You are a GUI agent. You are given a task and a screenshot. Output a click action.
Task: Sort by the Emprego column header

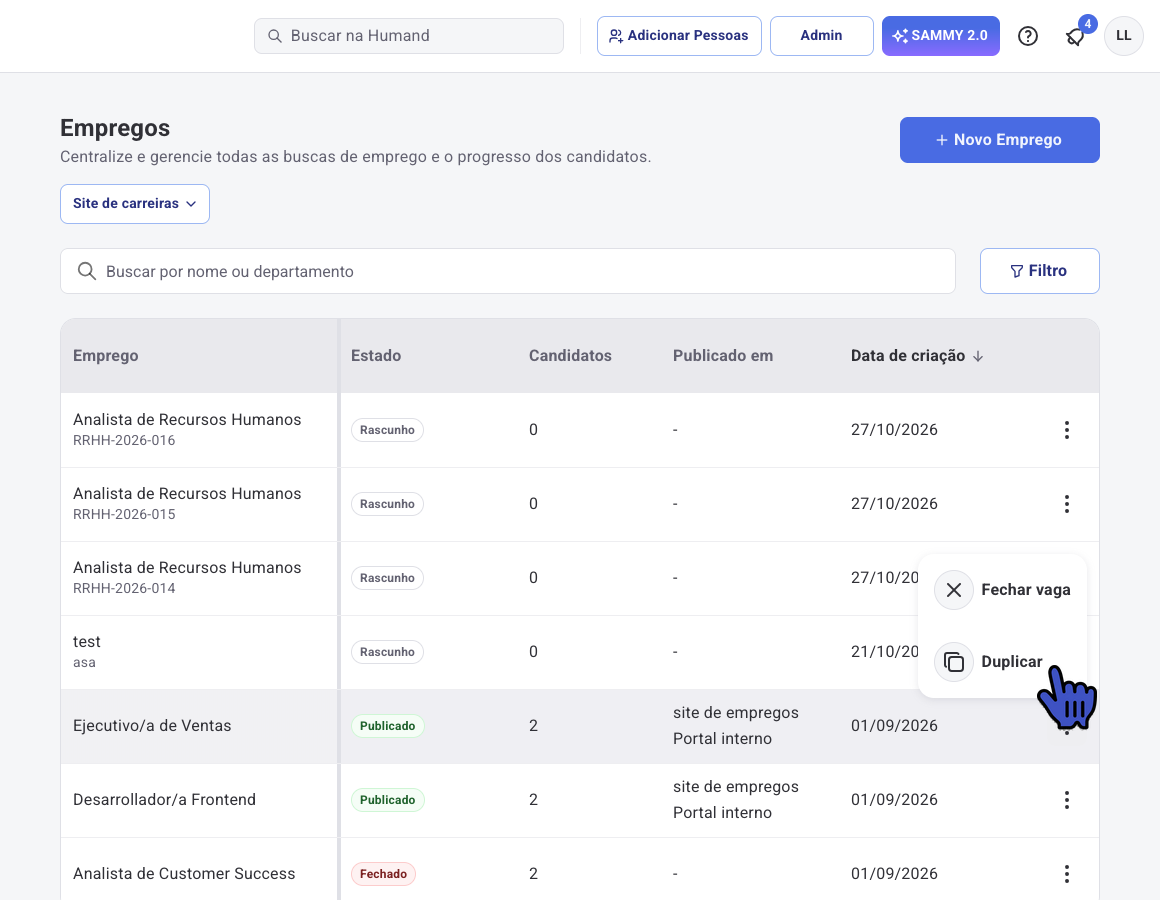tap(106, 356)
